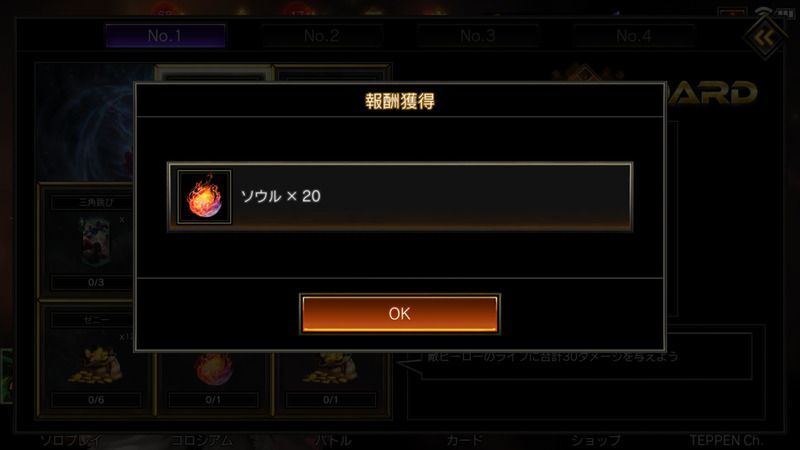
Task: Switch to the No.1 board tab
Action: click(x=165, y=36)
